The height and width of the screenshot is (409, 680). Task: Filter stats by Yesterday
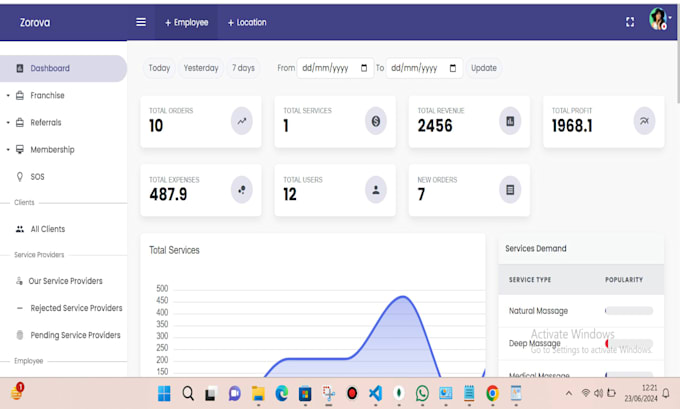click(201, 68)
